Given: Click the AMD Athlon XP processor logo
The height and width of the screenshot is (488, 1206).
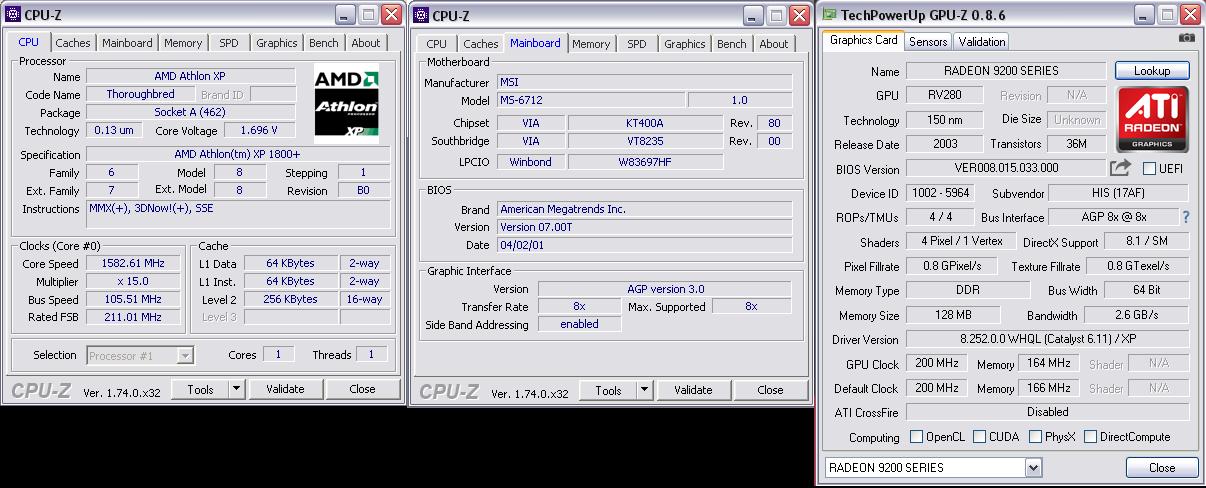Looking at the screenshot, I should coord(346,104).
